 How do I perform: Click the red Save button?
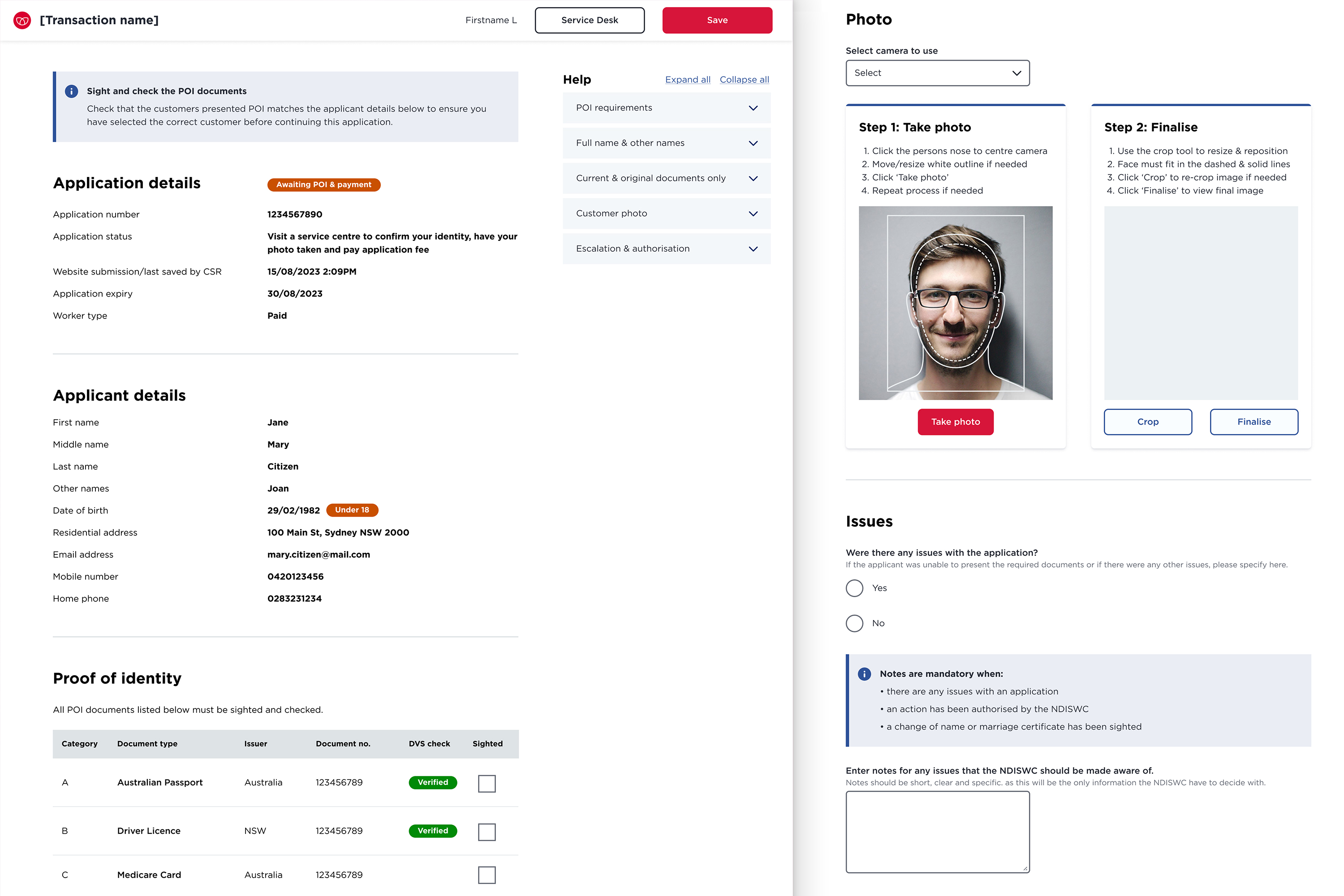[718, 21]
